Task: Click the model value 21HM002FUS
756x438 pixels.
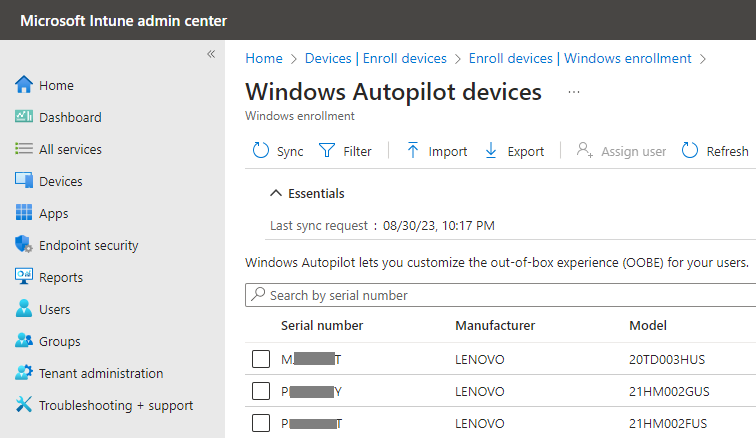Action: coord(668,424)
